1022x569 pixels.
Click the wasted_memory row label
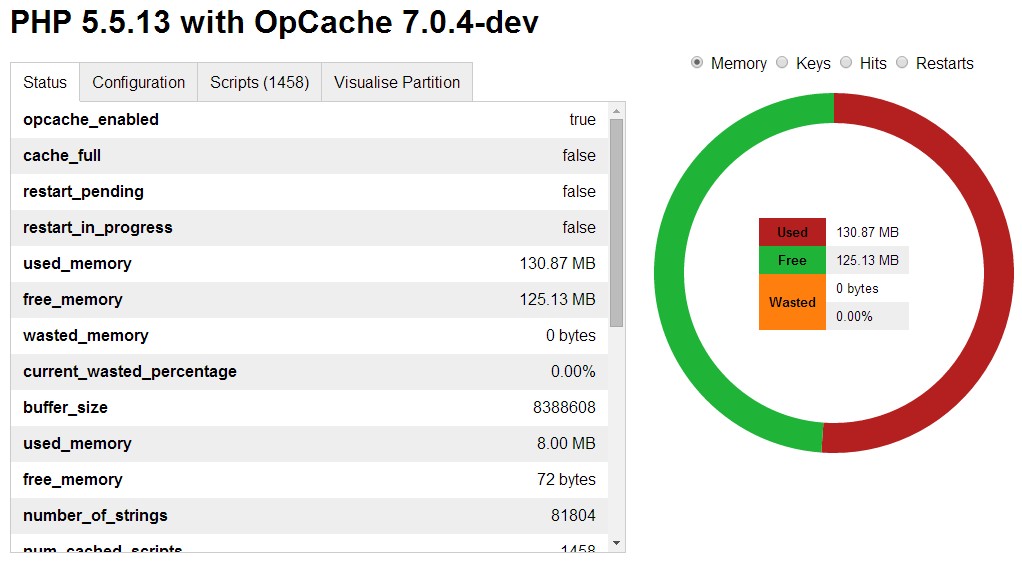[x=85, y=335]
